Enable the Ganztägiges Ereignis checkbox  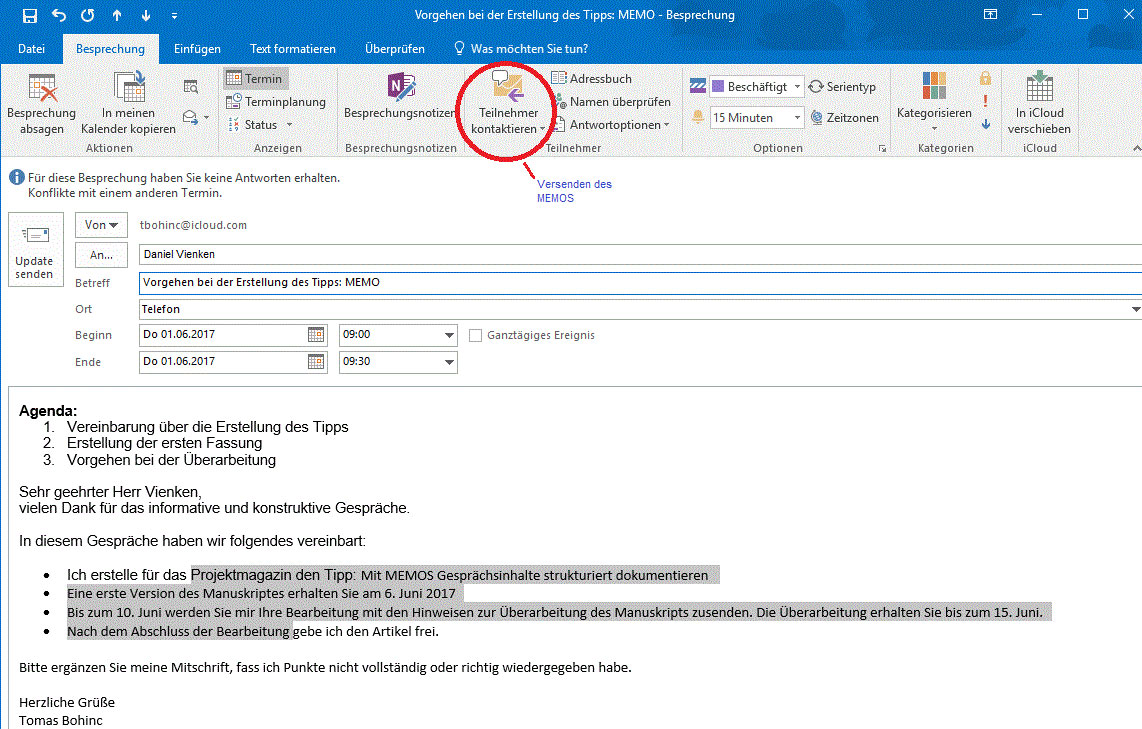point(476,335)
